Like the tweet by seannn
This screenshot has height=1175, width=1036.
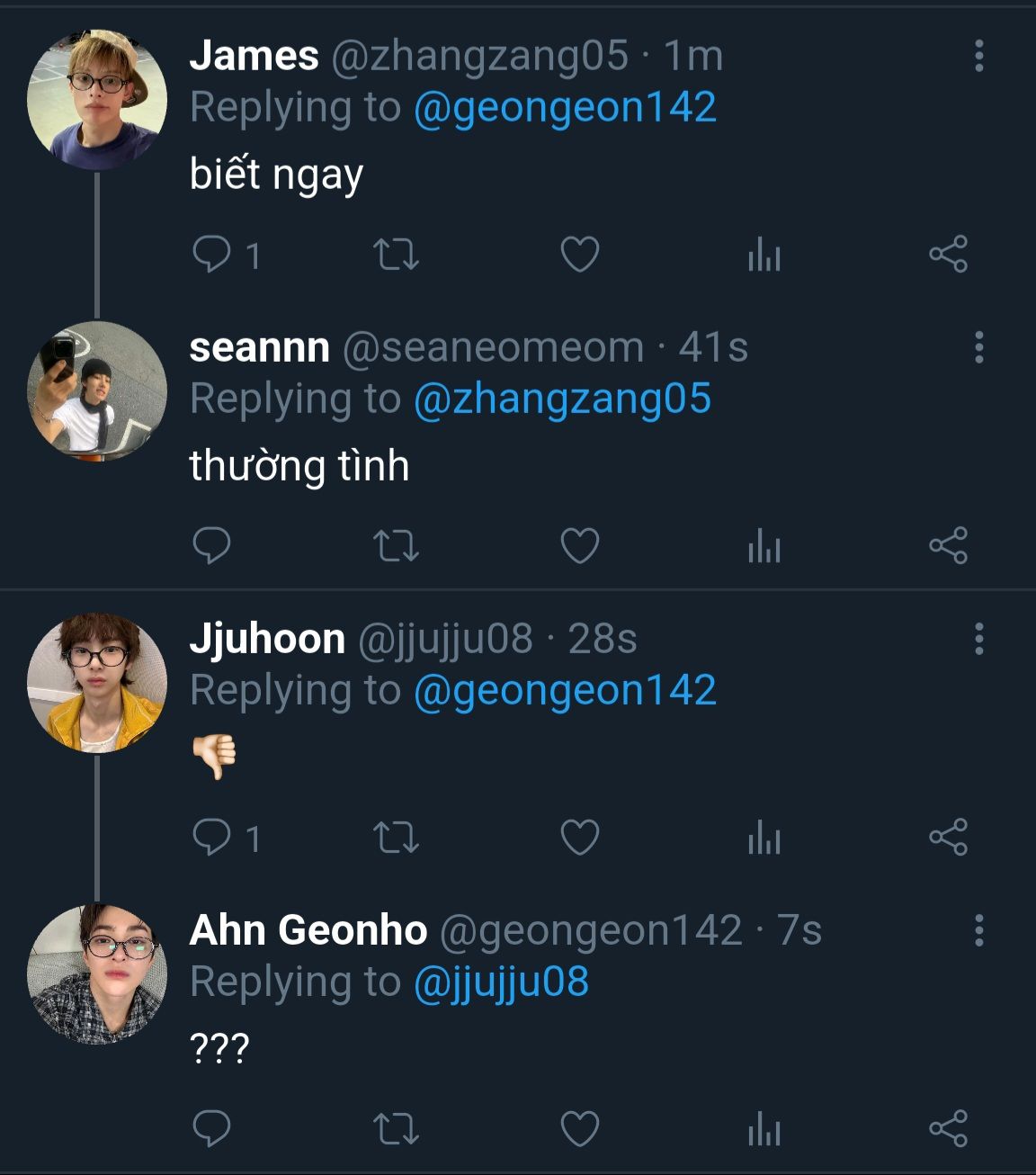coord(580,546)
